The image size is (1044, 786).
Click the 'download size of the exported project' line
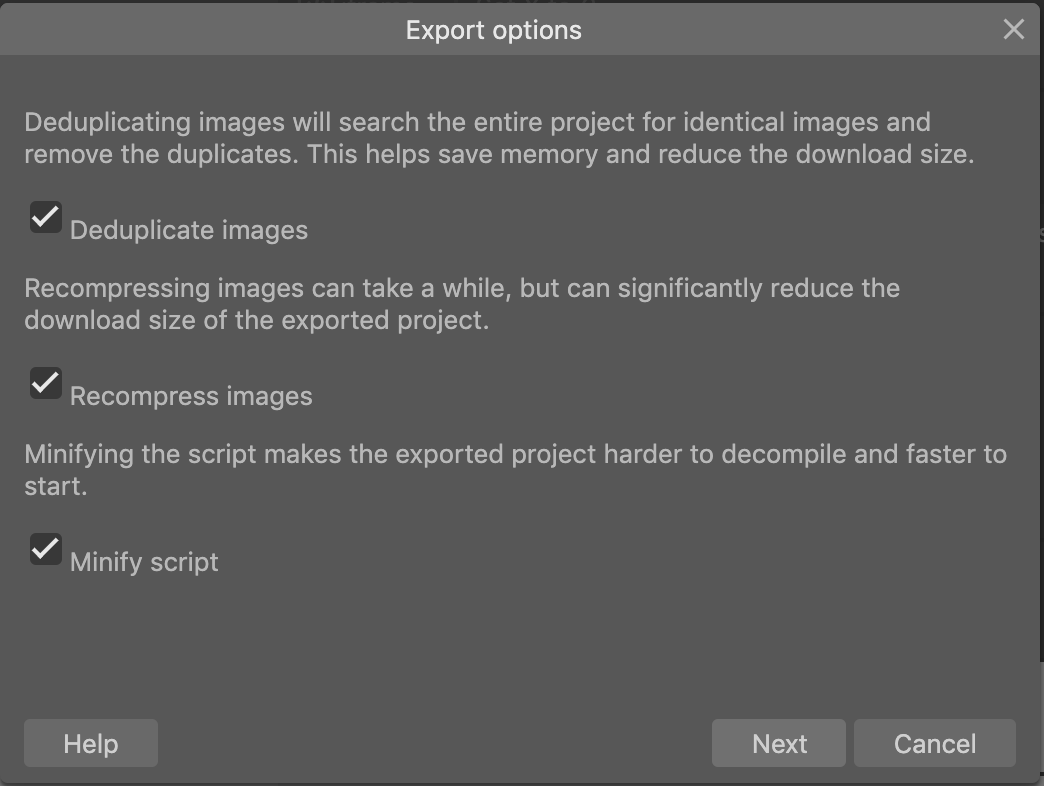coord(256,321)
